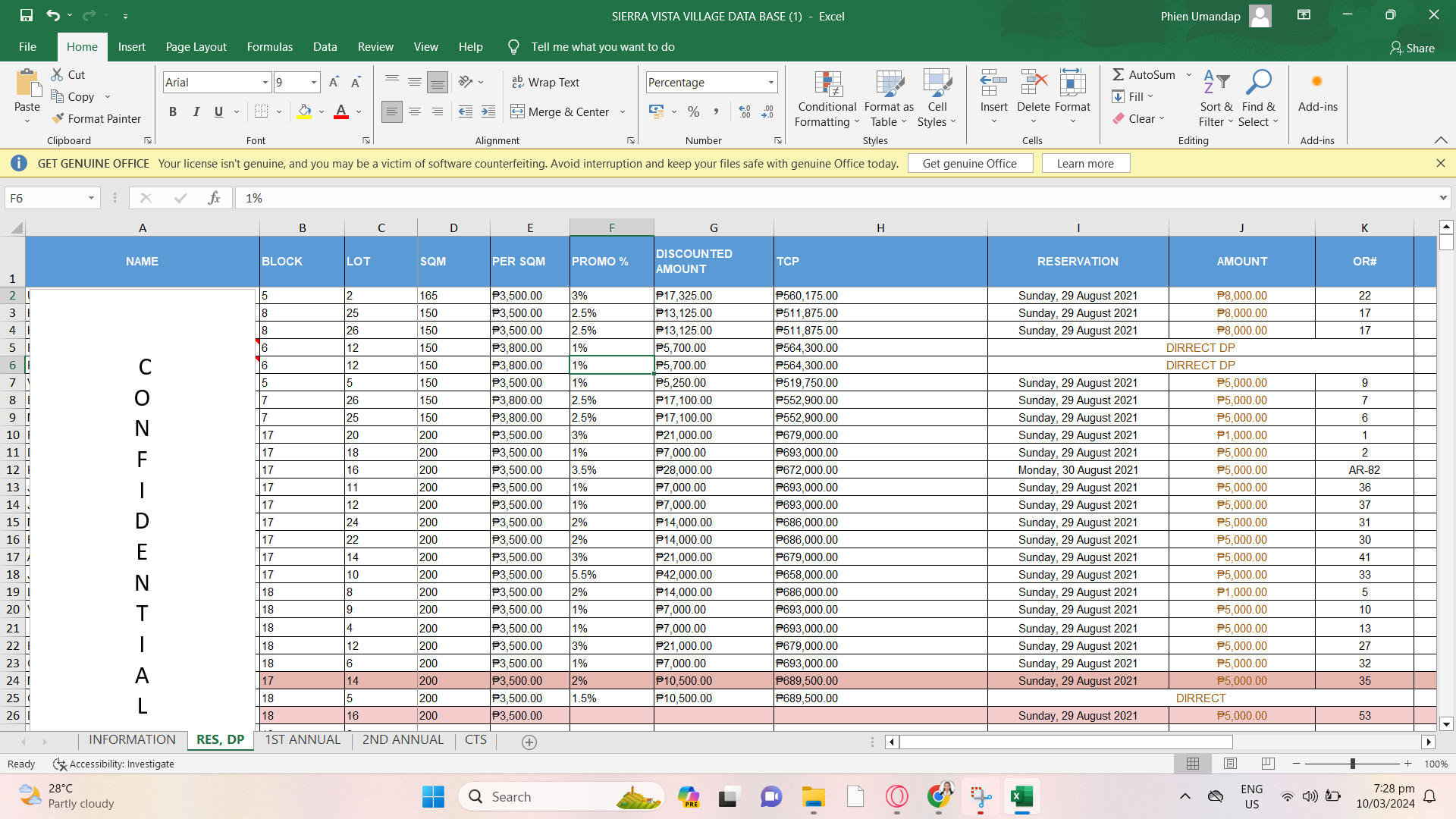Image resolution: width=1456 pixels, height=819 pixels.
Task: Click the AutoSum button
Action: [x=1144, y=74]
